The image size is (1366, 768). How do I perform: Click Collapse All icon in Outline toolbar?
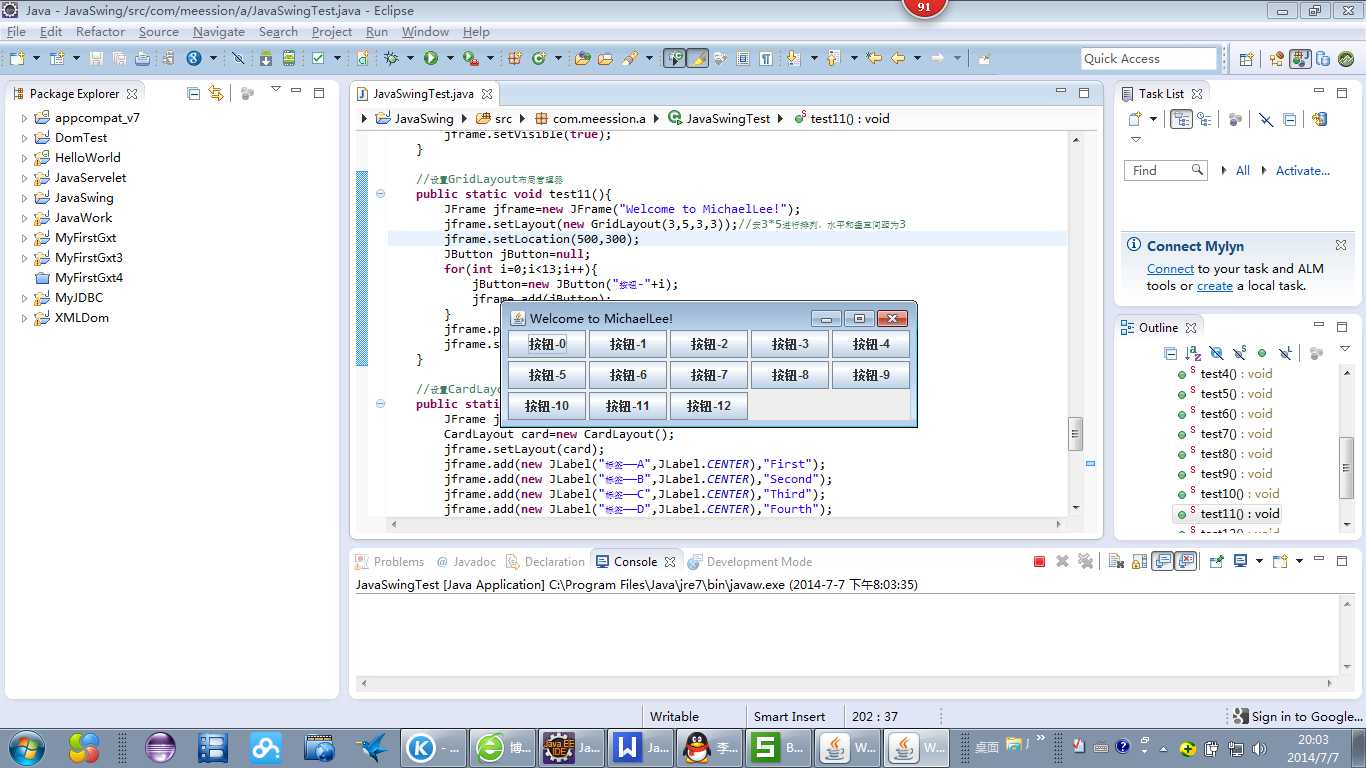(1170, 353)
